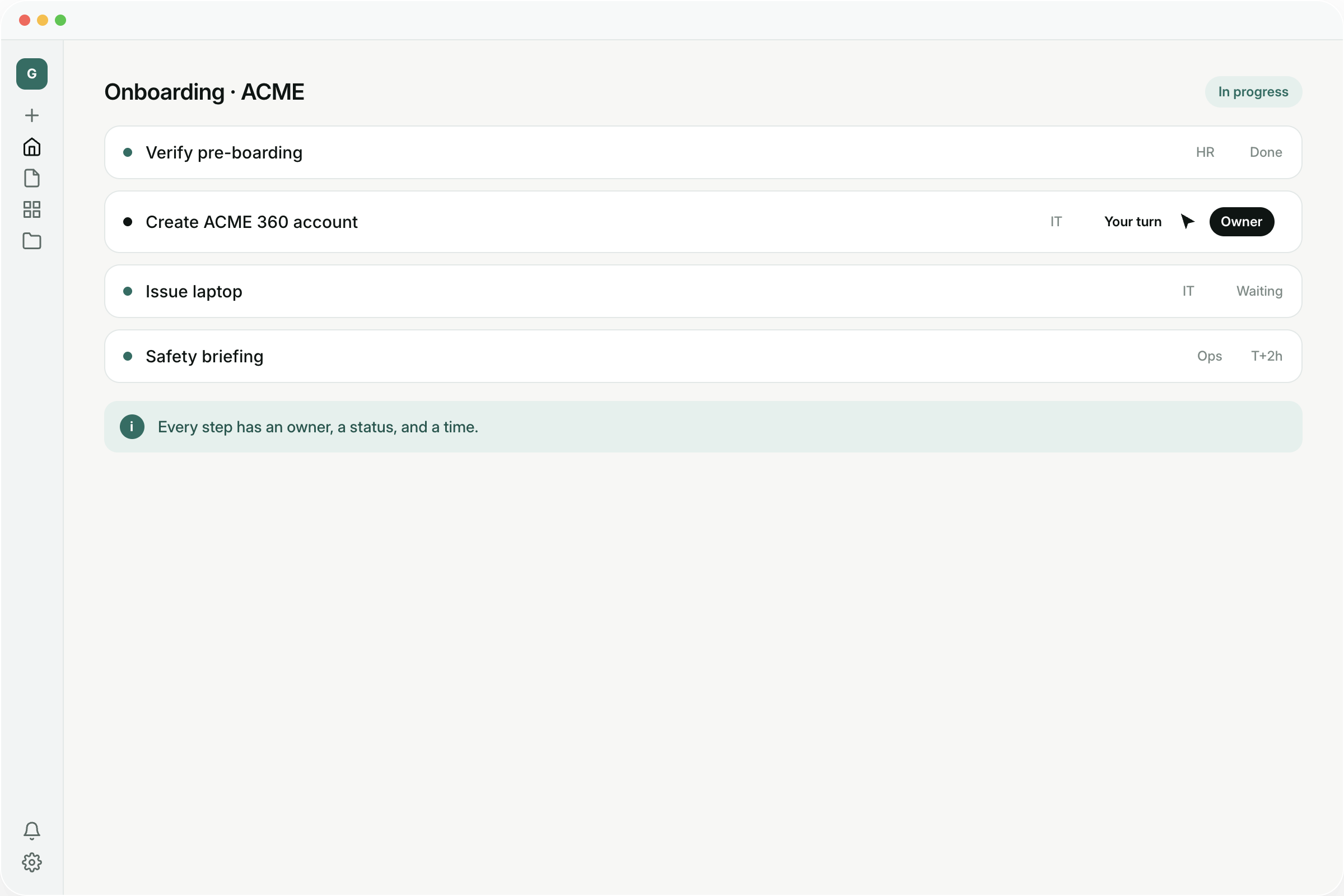The image size is (1344, 896).
Task: Click the 'Every step has an owner' message
Action: 318,427
